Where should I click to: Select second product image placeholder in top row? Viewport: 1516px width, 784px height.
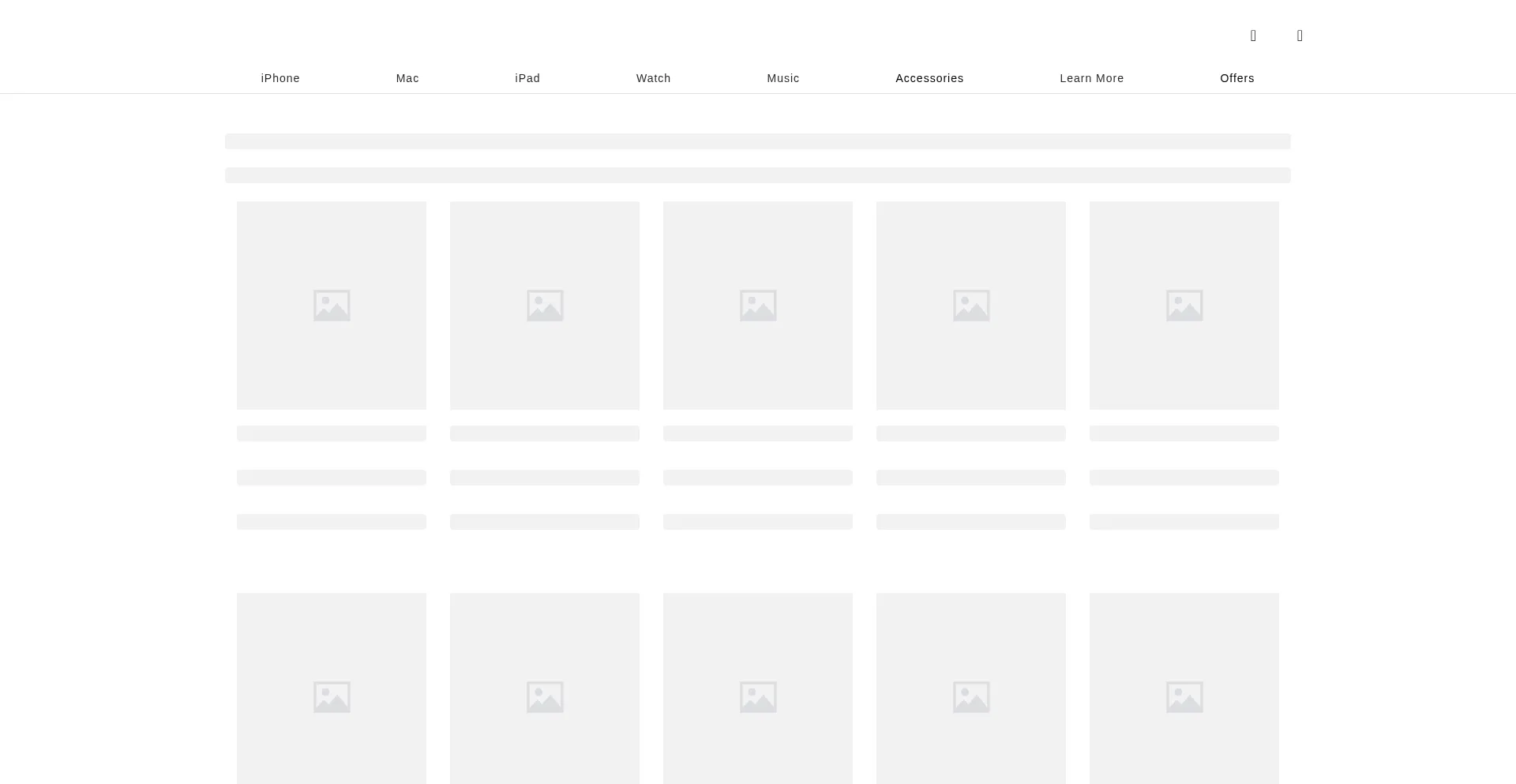pos(545,306)
